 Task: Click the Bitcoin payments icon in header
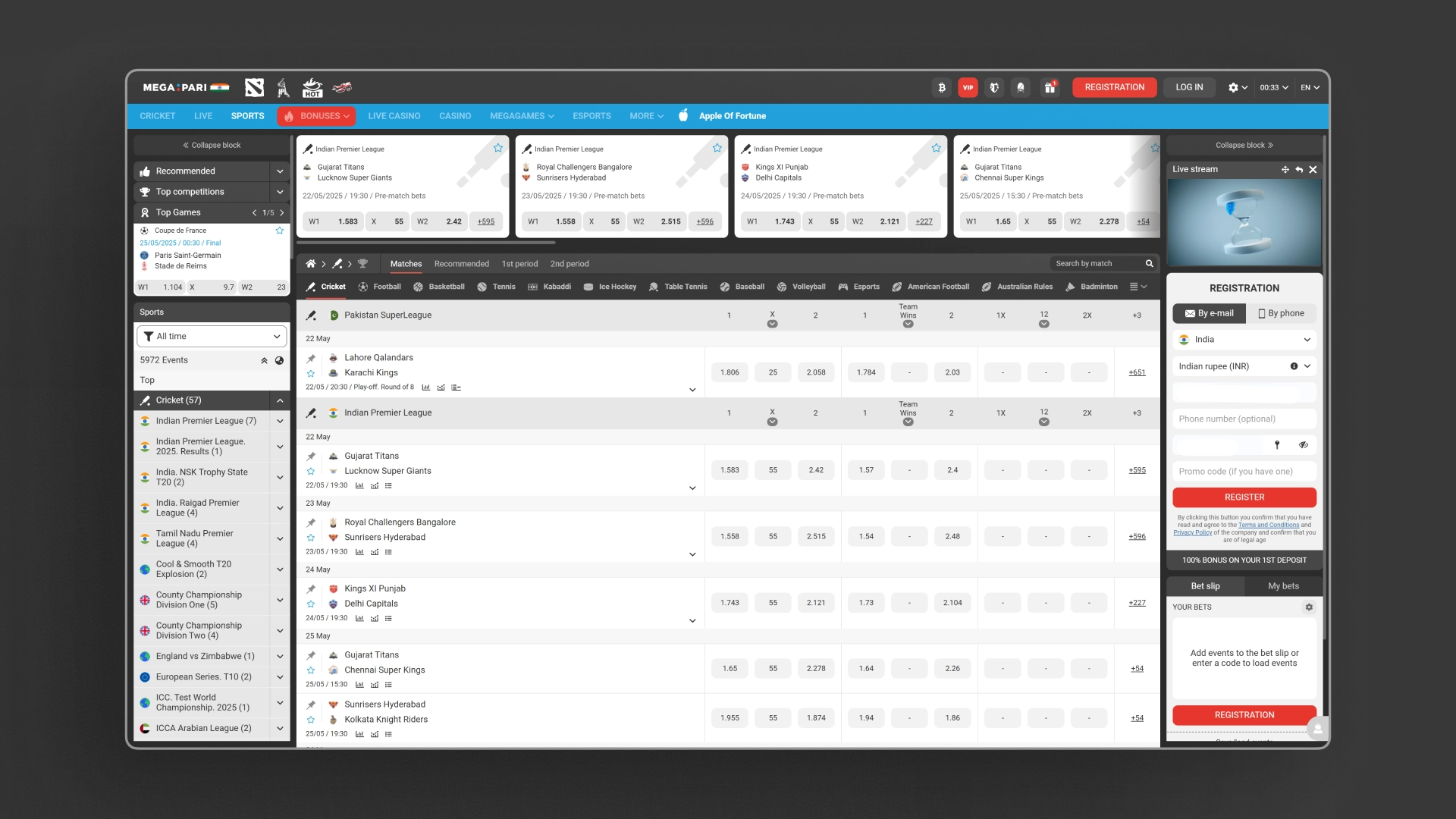click(x=942, y=87)
